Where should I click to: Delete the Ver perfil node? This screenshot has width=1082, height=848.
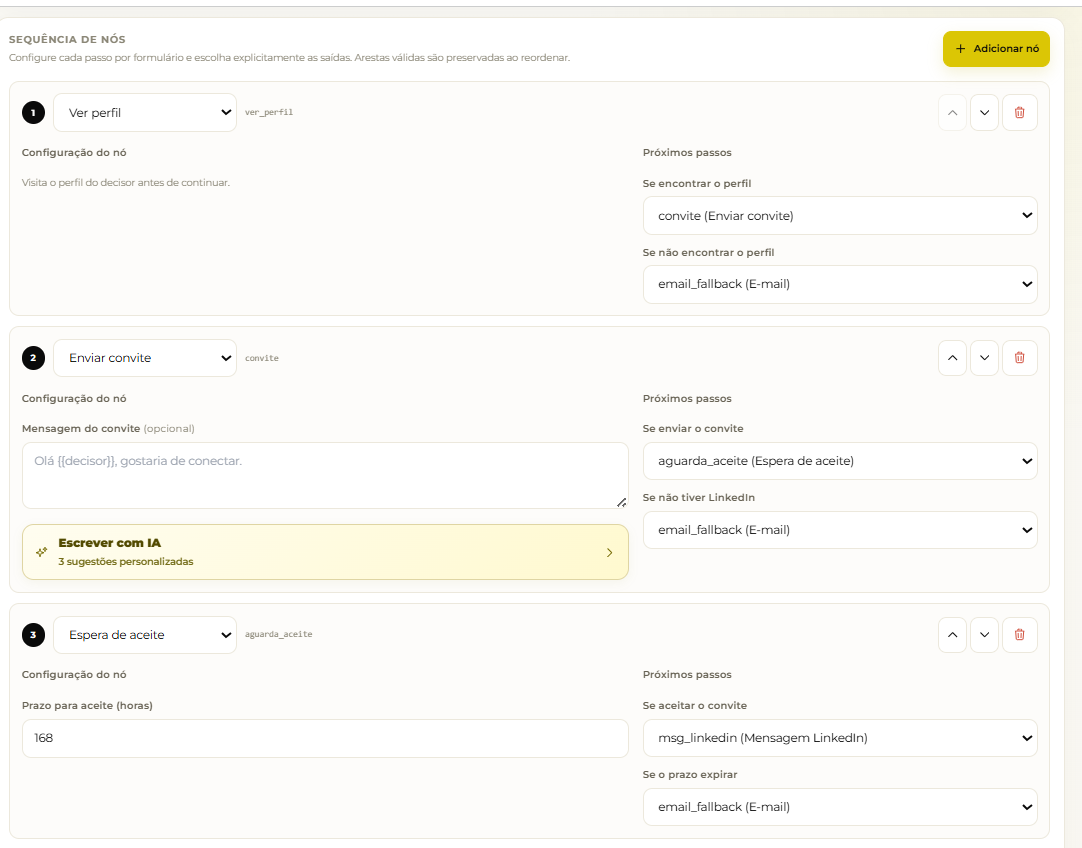tap(1019, 112)
